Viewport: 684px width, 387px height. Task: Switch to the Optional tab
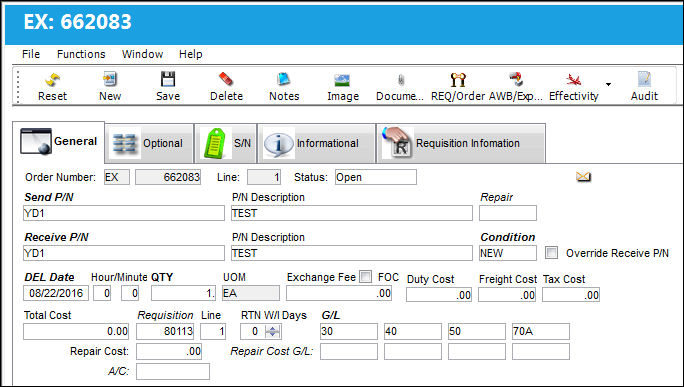point(150,143)
